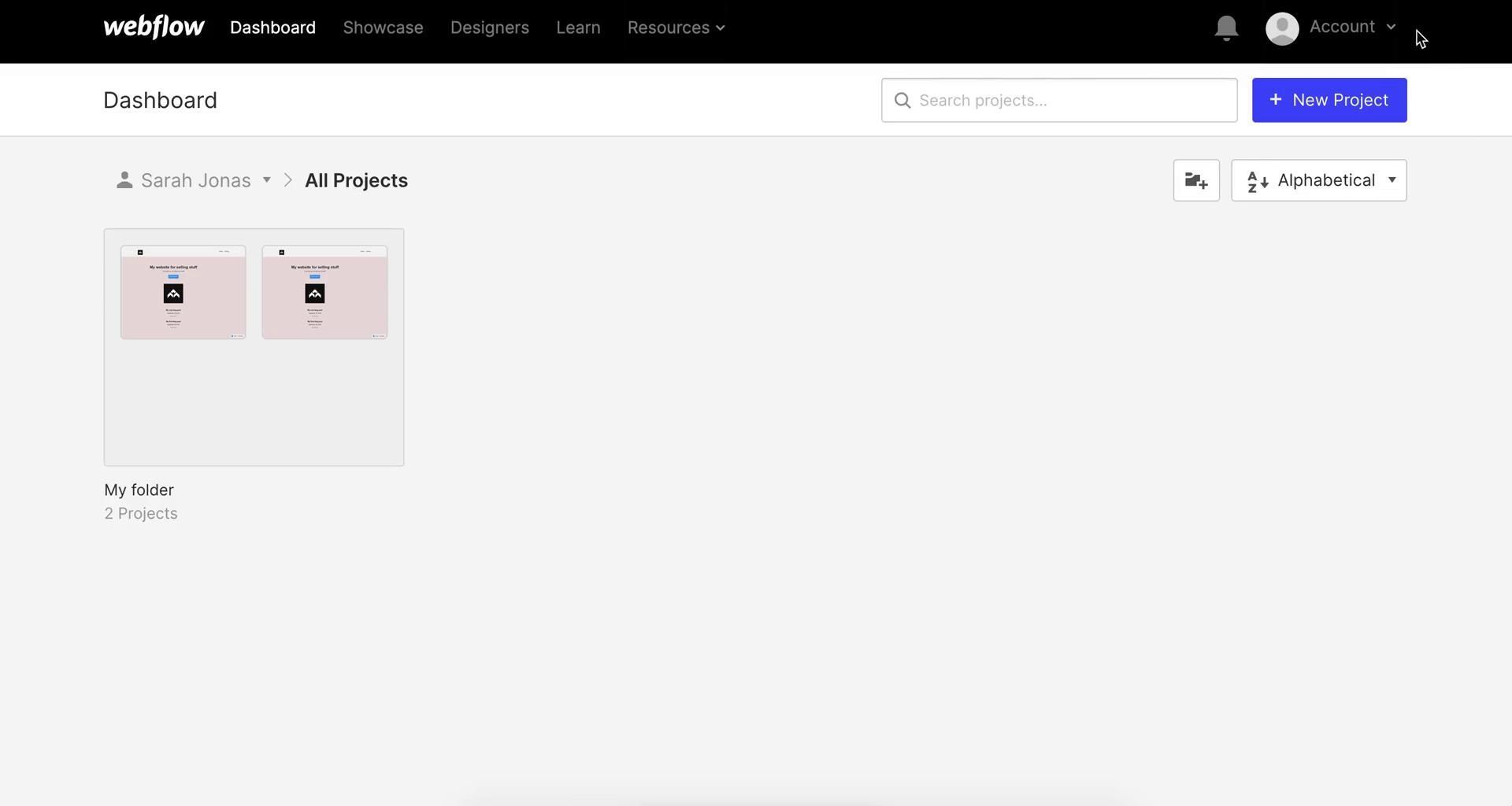Image resolution: width=1512 pixels, height=806 pixels.
Task: Click the All Projects breadcrumb
Action: coord(356,180)
